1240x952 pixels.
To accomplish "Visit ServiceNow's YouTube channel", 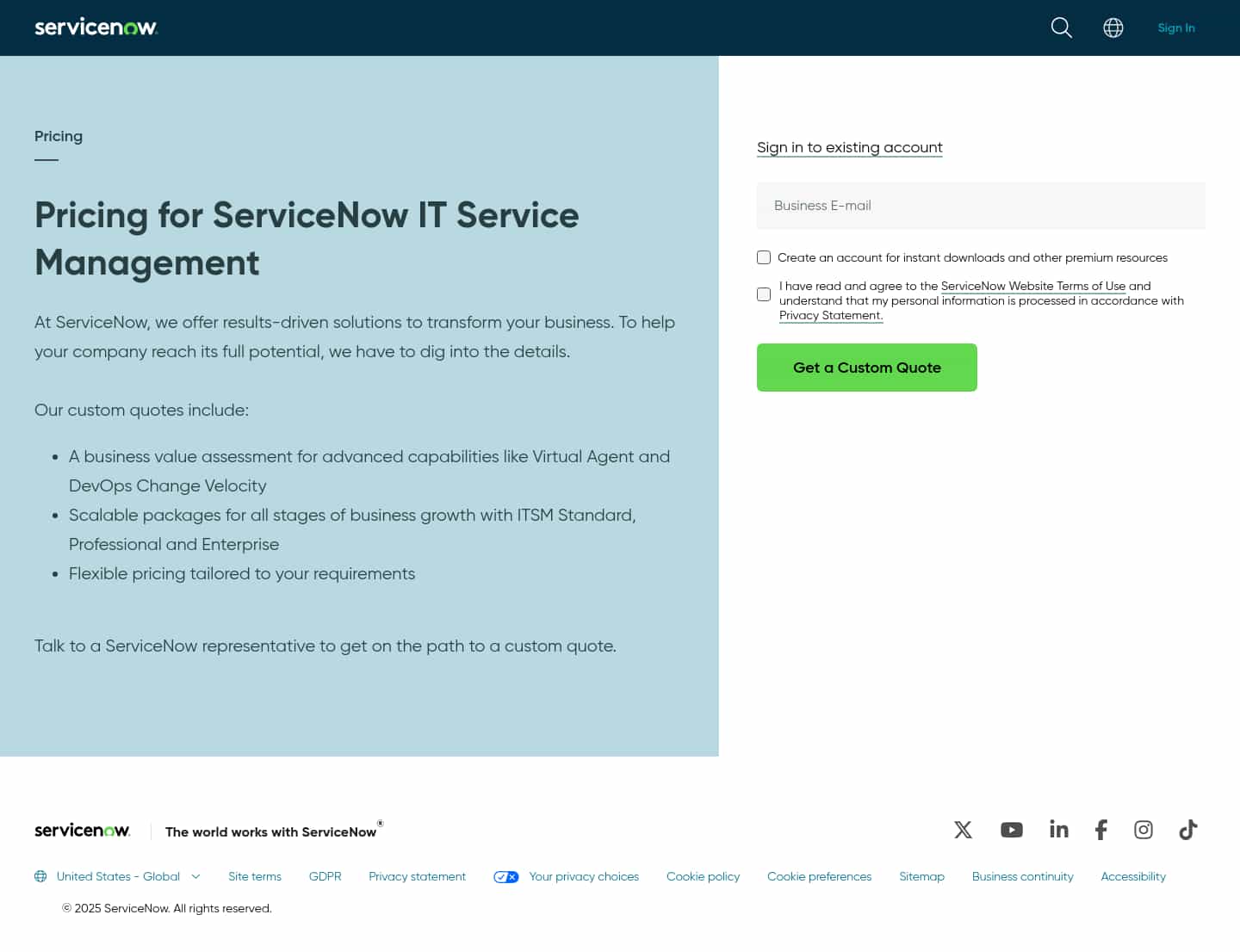I will (x=1011, y=830).
